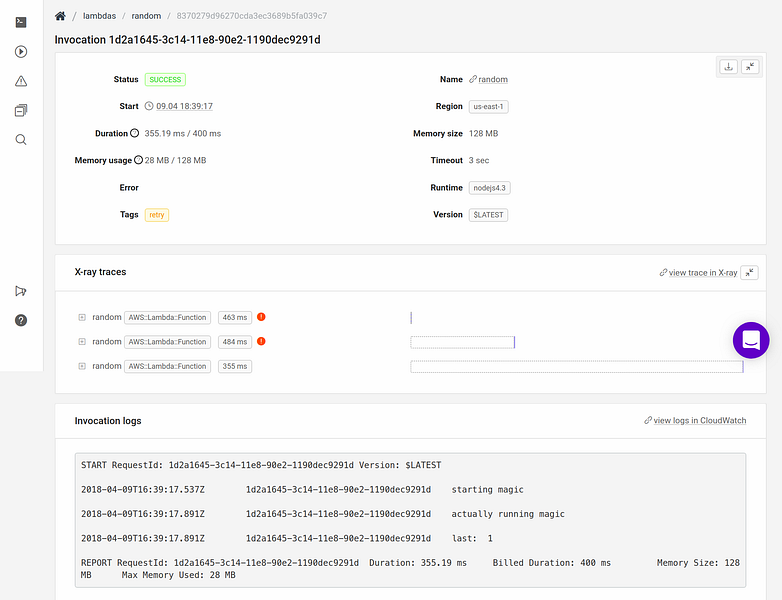Collapse the X-ray traces panel
This screenshot has width=782, height=600.
(x=750, y=273)
